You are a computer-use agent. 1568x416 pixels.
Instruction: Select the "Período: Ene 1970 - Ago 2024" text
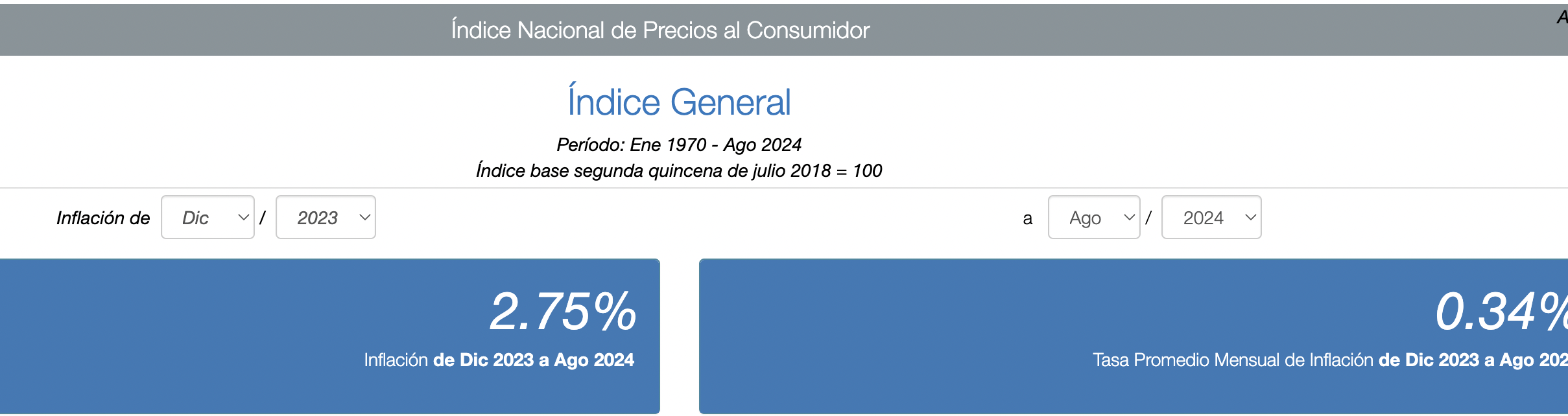679,144
